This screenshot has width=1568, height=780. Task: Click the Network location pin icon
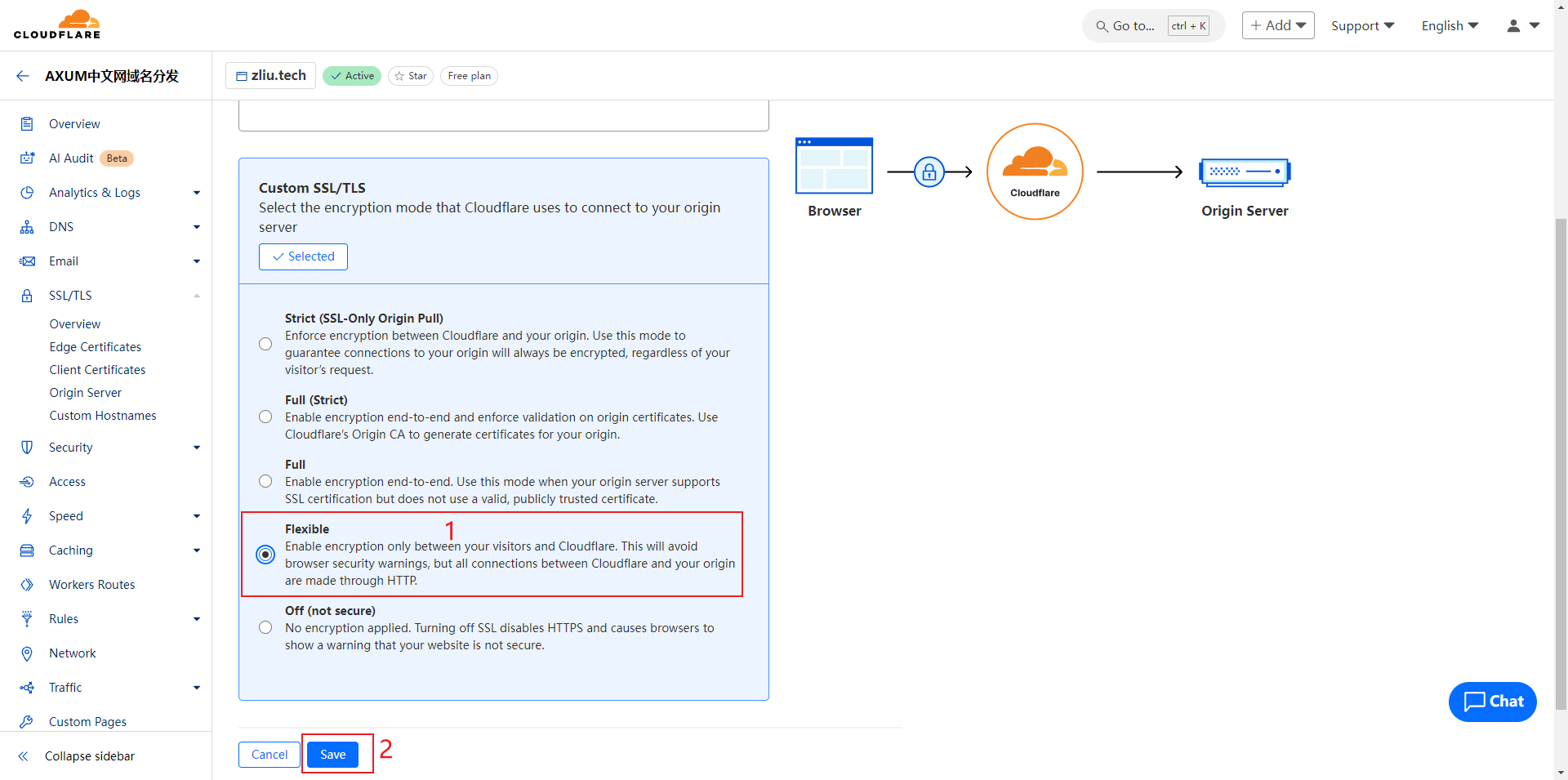pos(27,653)
